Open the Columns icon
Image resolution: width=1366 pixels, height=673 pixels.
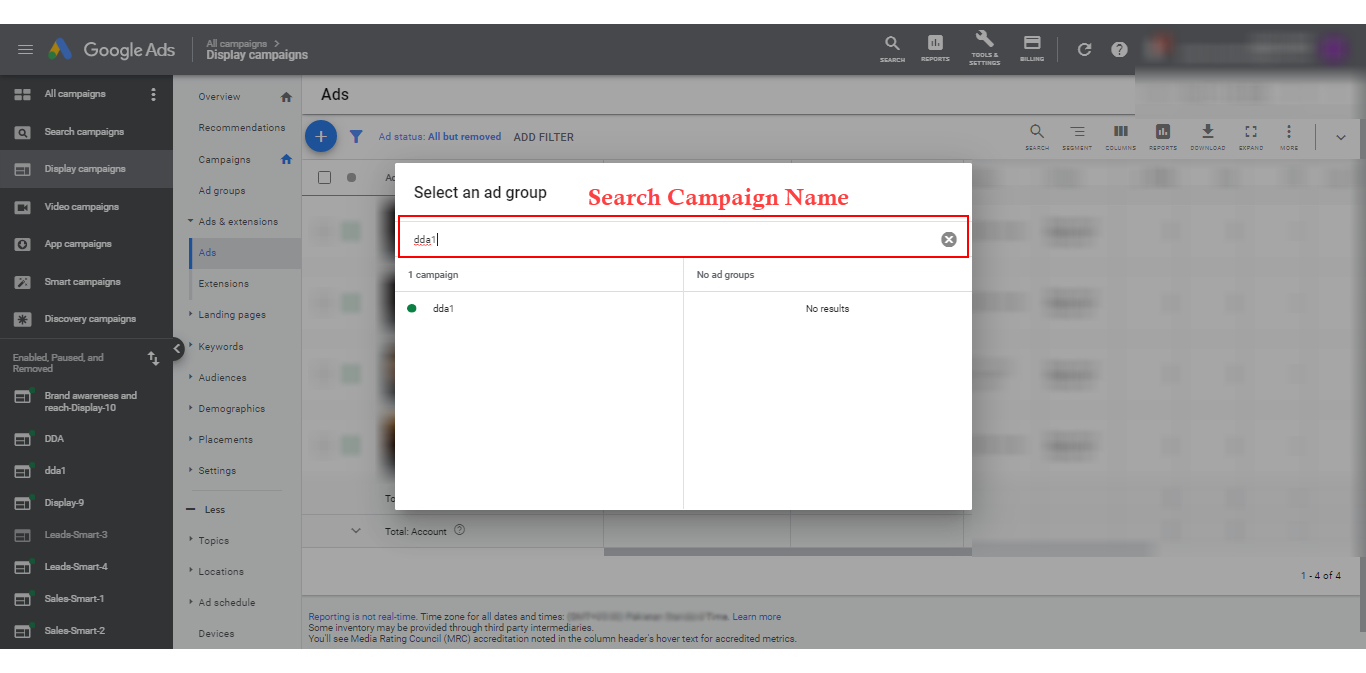tap(1121, 137)
